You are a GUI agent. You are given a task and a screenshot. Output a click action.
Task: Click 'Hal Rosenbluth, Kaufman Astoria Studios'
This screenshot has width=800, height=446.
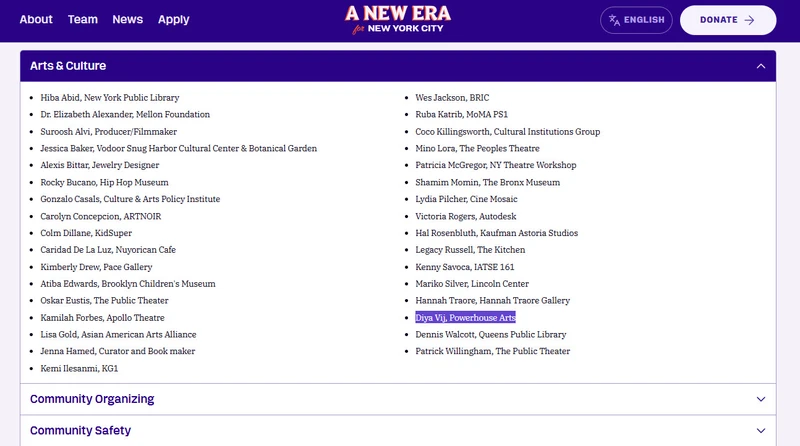tap(496, 233)
